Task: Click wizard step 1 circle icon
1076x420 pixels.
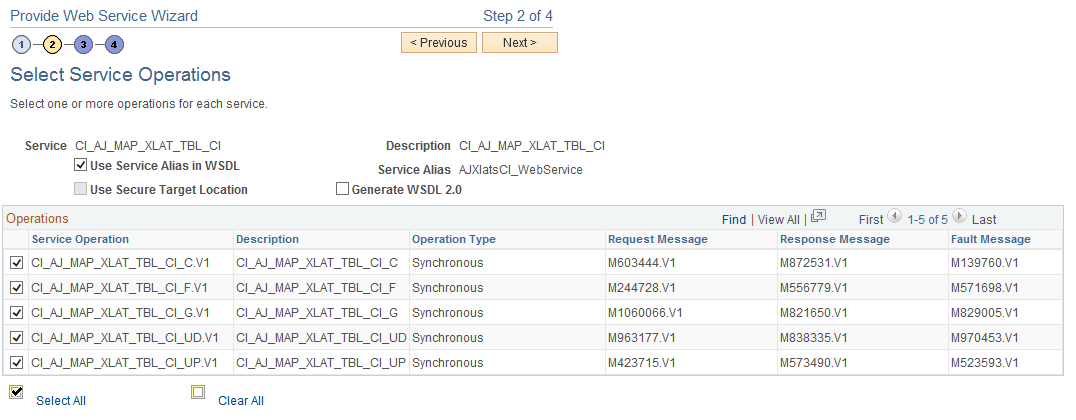Action: tap(21, 44)
